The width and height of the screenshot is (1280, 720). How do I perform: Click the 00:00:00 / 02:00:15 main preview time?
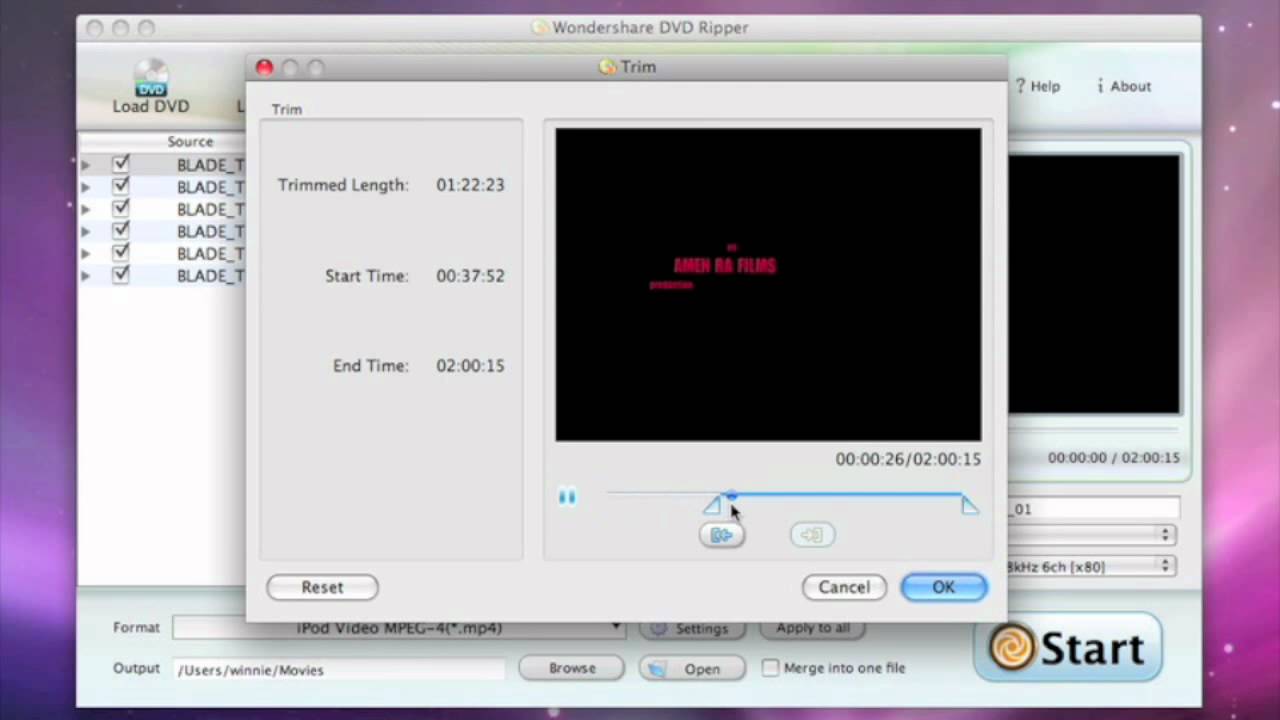click(1114, 458)
